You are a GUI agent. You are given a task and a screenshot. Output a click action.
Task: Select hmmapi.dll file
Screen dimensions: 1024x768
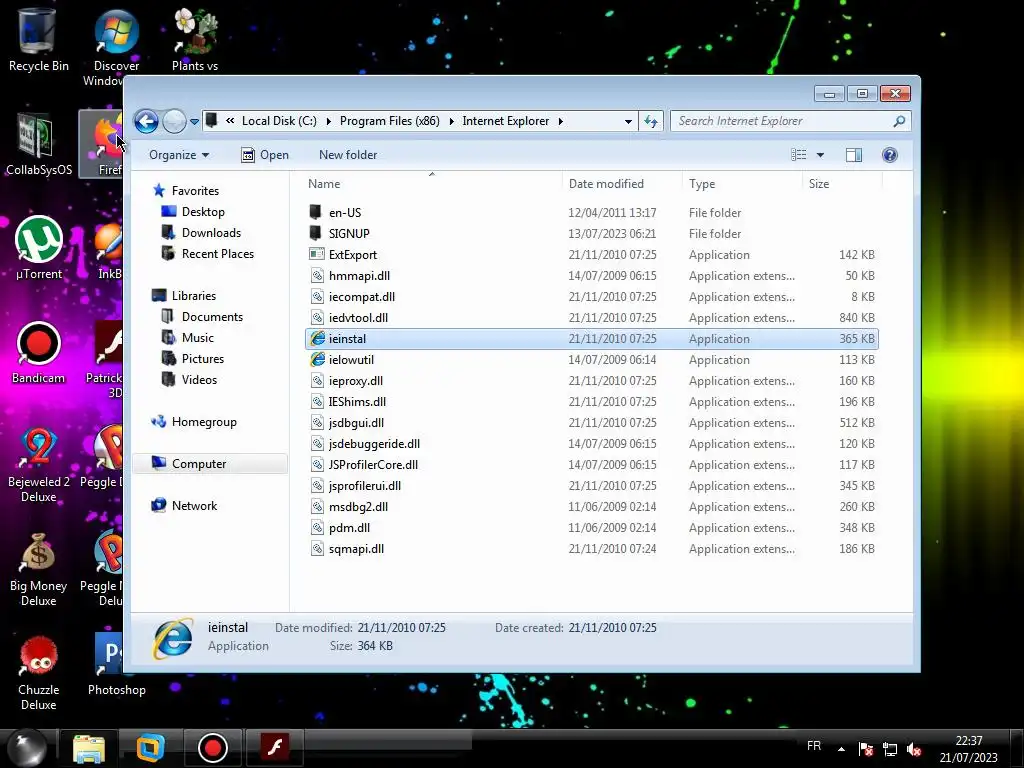[592, 276]
